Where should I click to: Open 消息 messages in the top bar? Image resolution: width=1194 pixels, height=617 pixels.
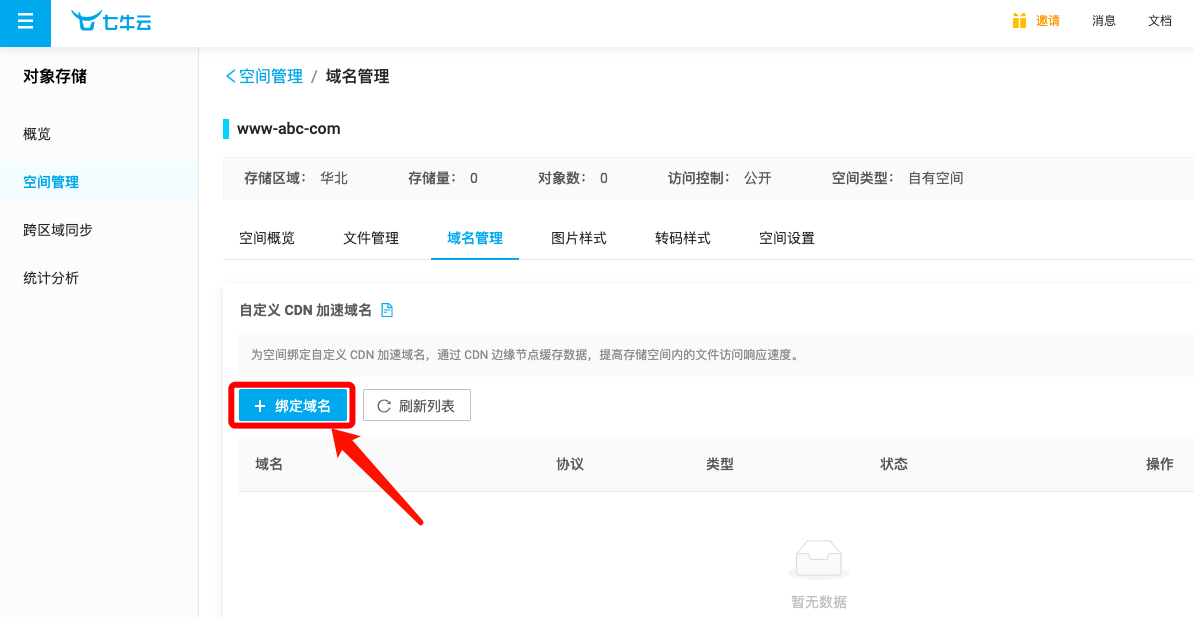(1104, 21)
